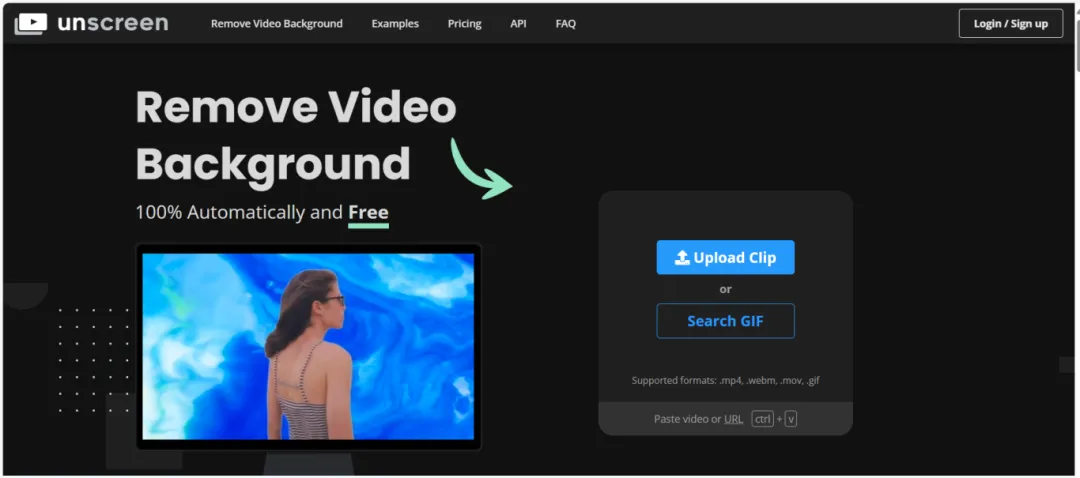Click the 'ctrl' key badge
The width and height of the screenshot is (1080, 478).
pyautogui.click(x=762, y=419)
